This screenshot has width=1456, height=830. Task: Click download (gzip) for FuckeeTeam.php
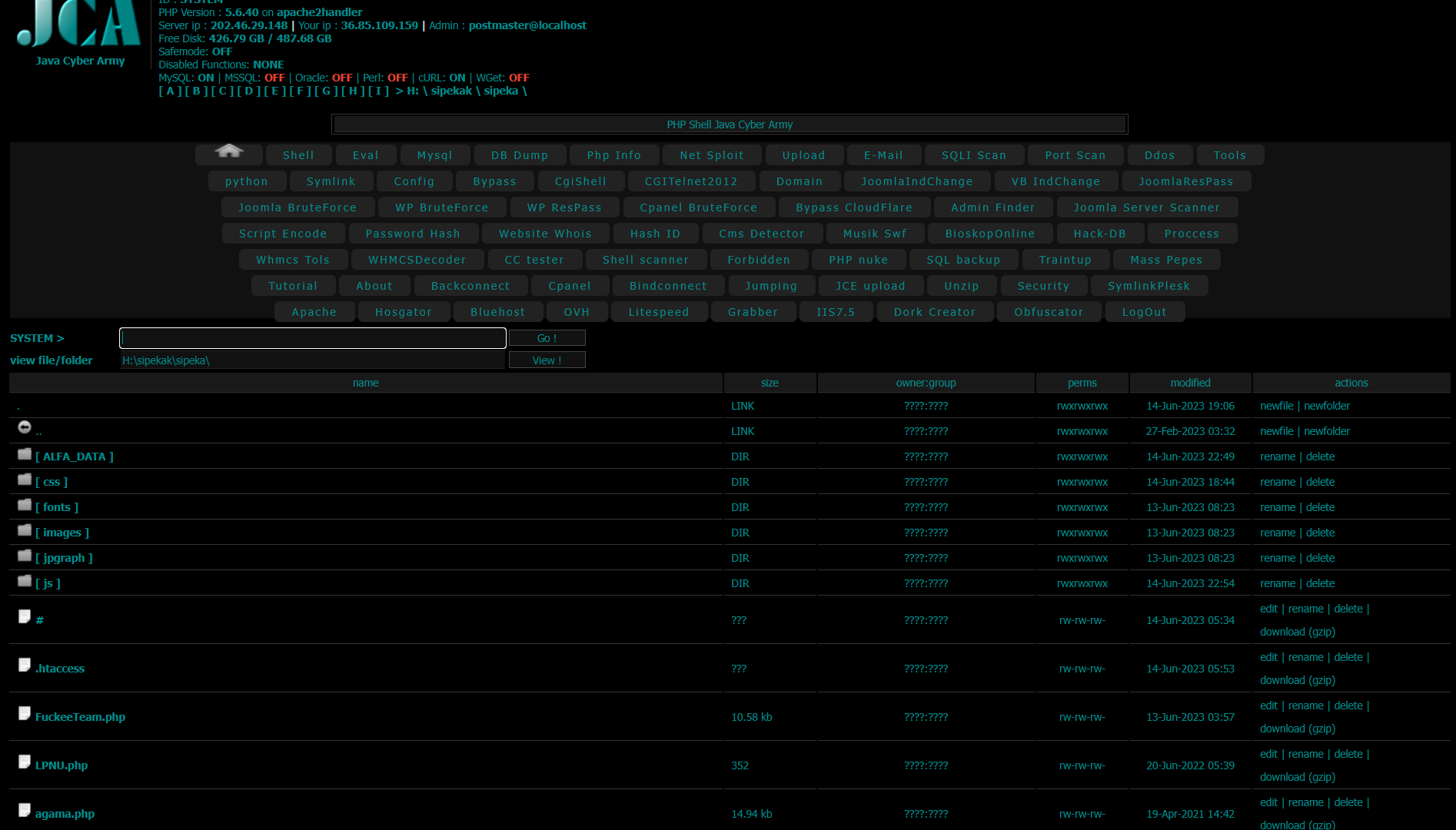coord(1298,729)
